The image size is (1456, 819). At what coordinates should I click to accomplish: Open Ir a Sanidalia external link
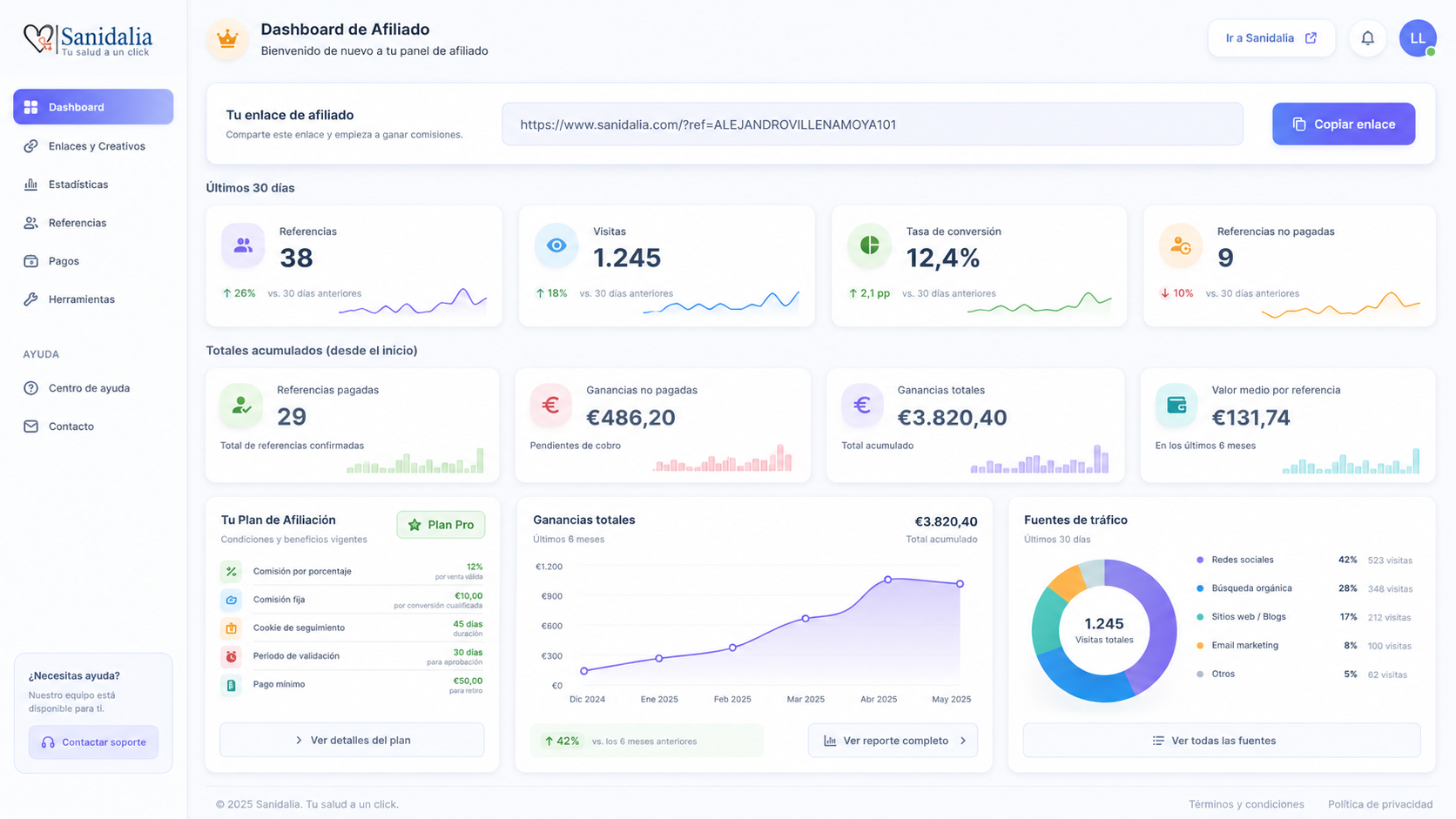pyautogui.click(x=1271, y=38)
